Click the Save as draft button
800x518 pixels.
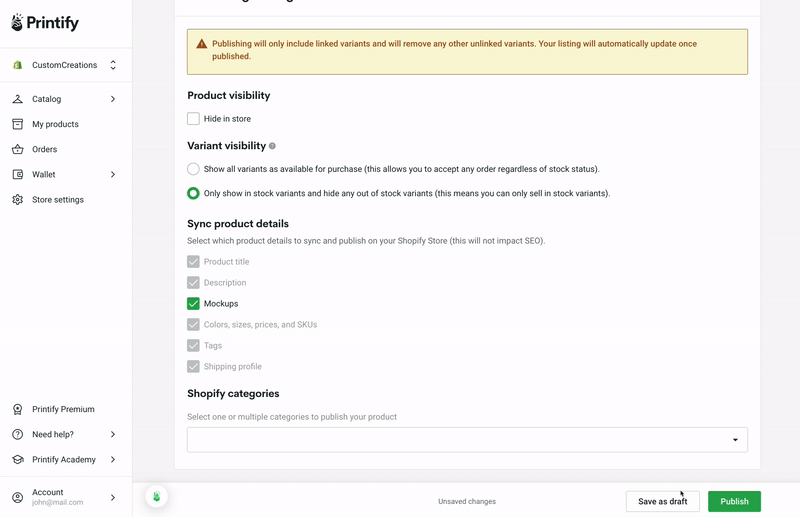[663, 502]
